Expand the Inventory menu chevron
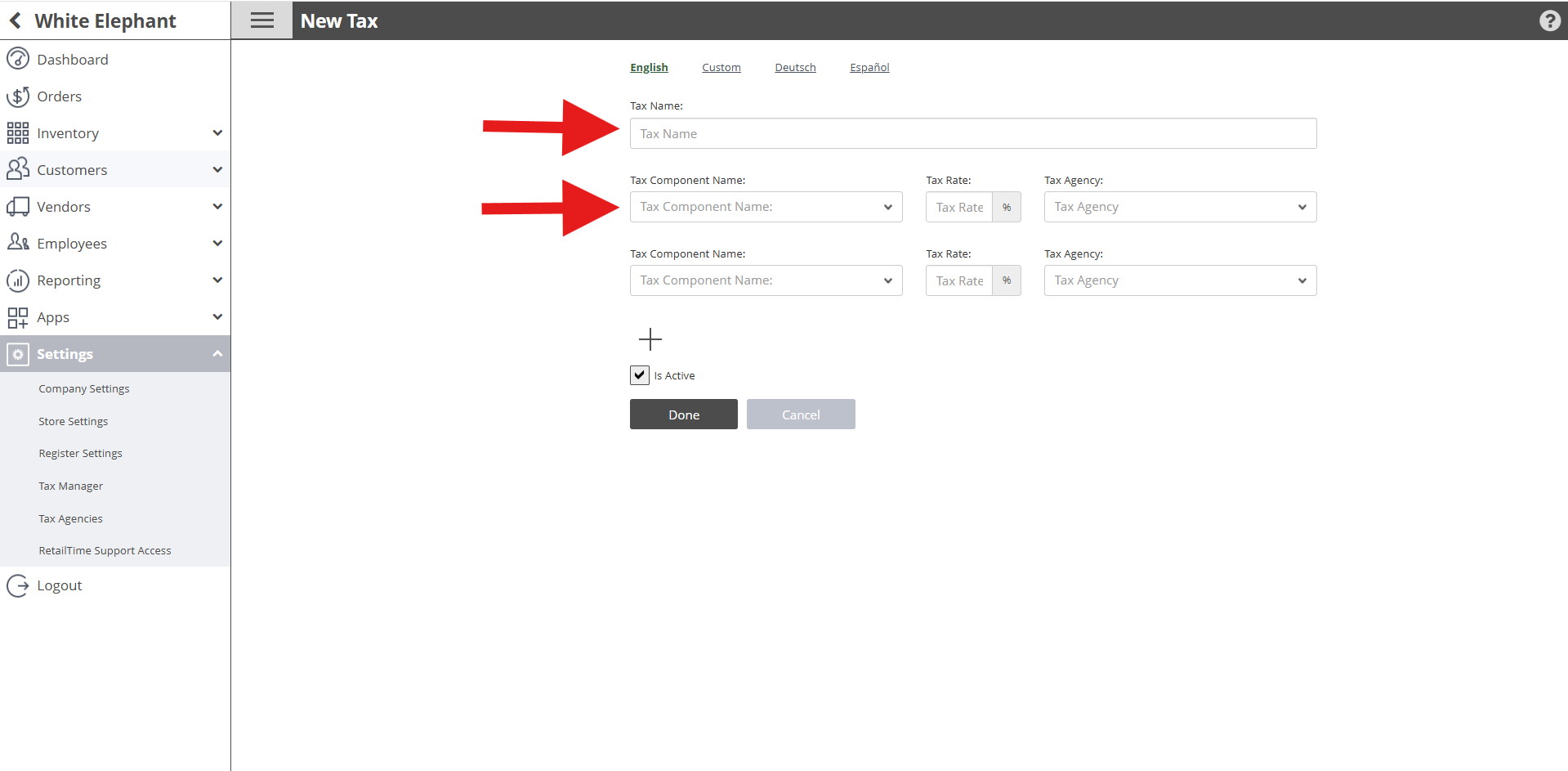This screenshot has width=1568, height=771. [x=217, y=132]
